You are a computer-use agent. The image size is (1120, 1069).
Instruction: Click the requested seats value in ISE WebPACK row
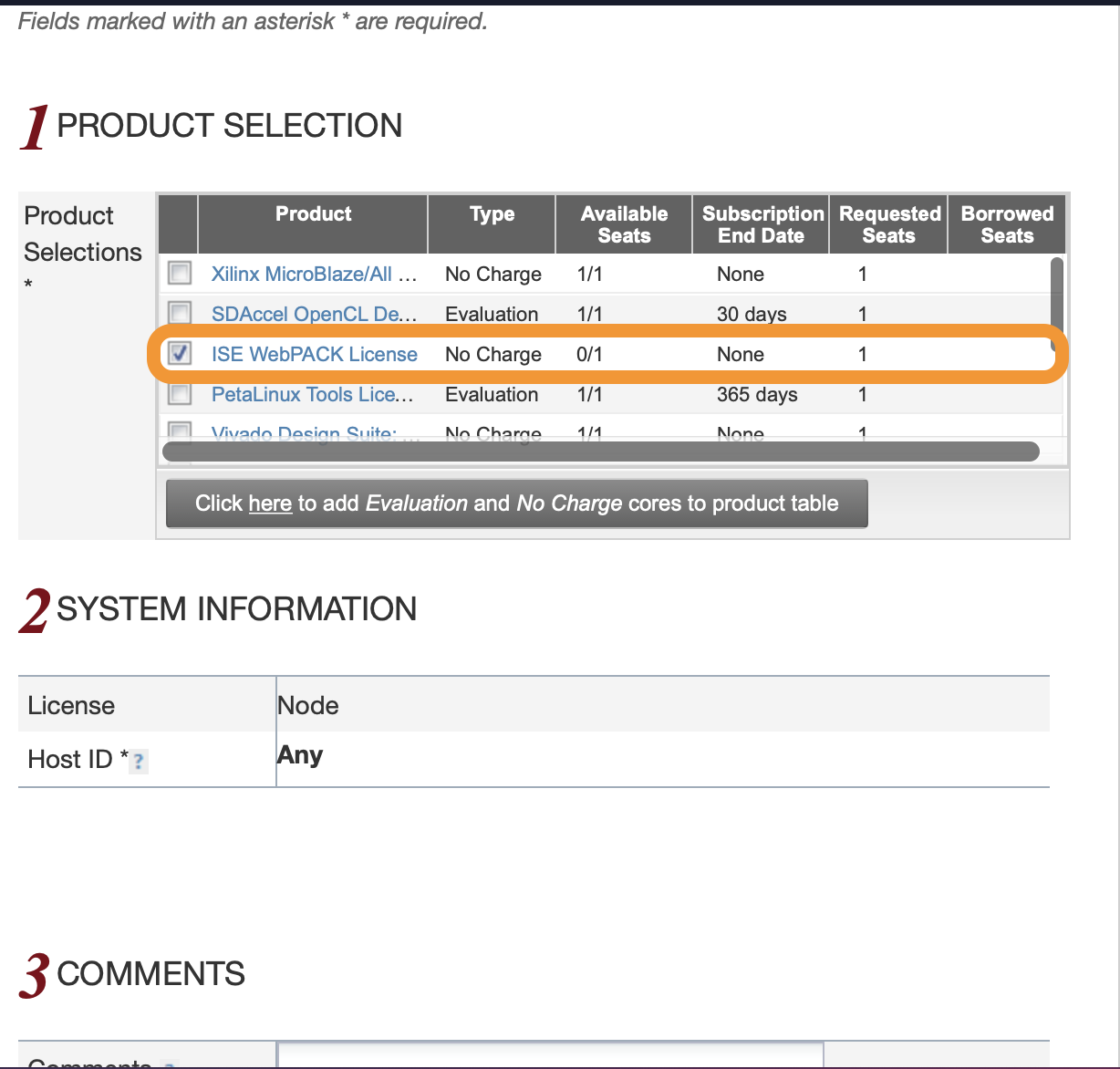(862, 354)
